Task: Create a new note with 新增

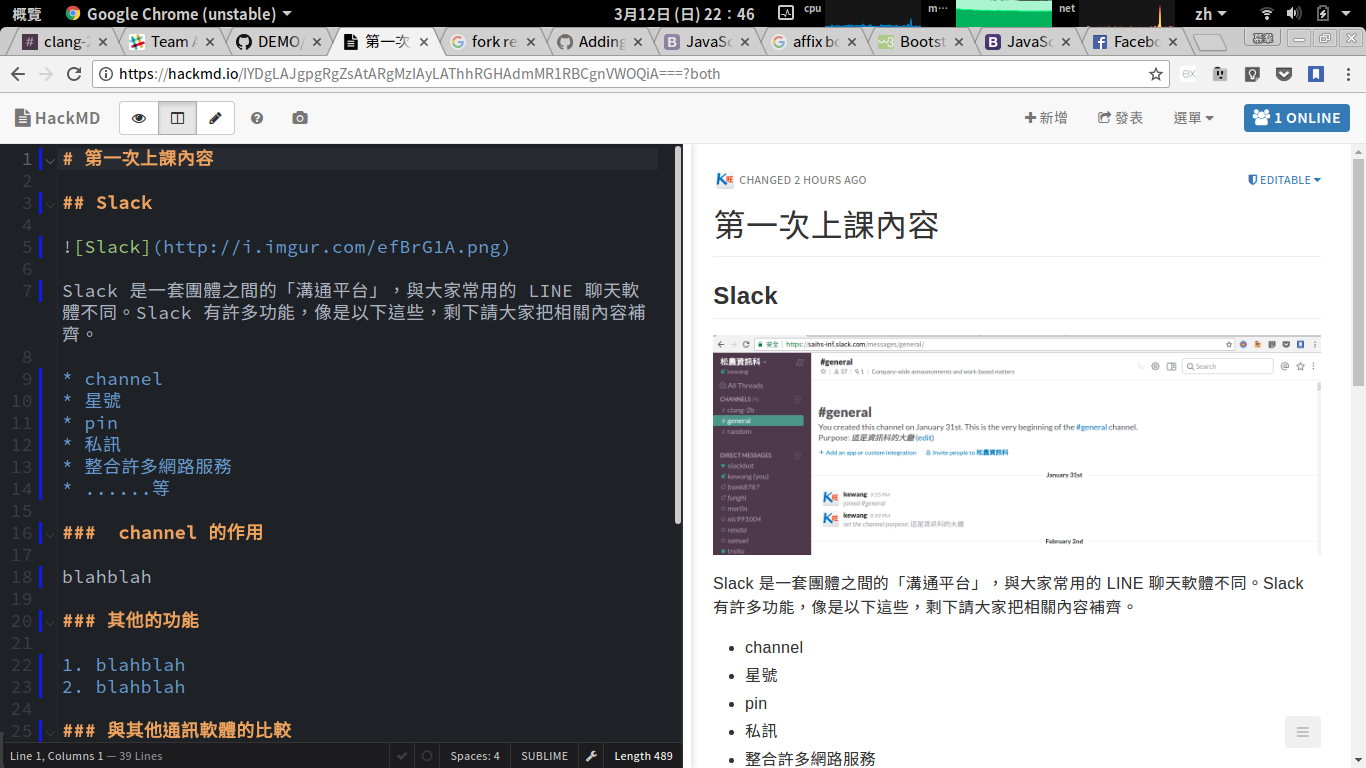Action: (x=1046, y=118)
